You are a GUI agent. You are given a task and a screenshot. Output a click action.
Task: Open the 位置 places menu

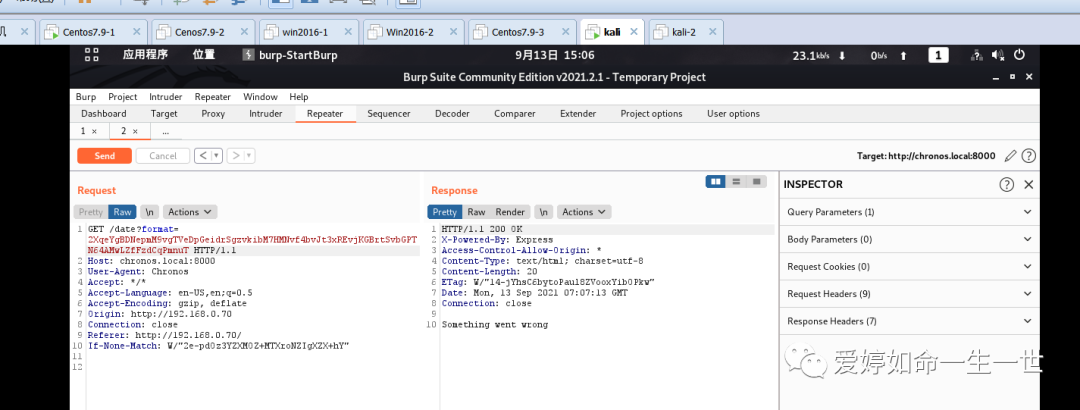click(x=204, y=55)
